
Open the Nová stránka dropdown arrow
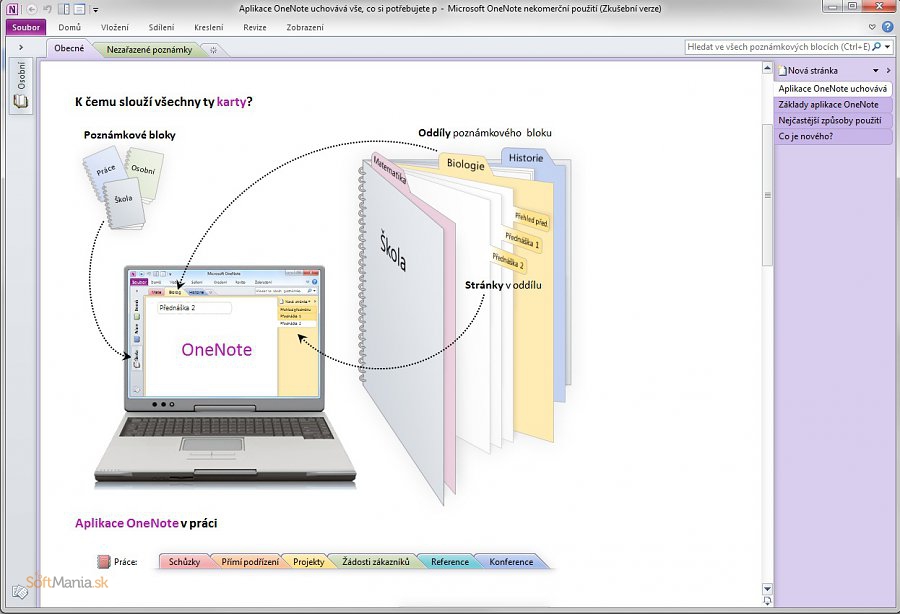[x=876, y=71]
